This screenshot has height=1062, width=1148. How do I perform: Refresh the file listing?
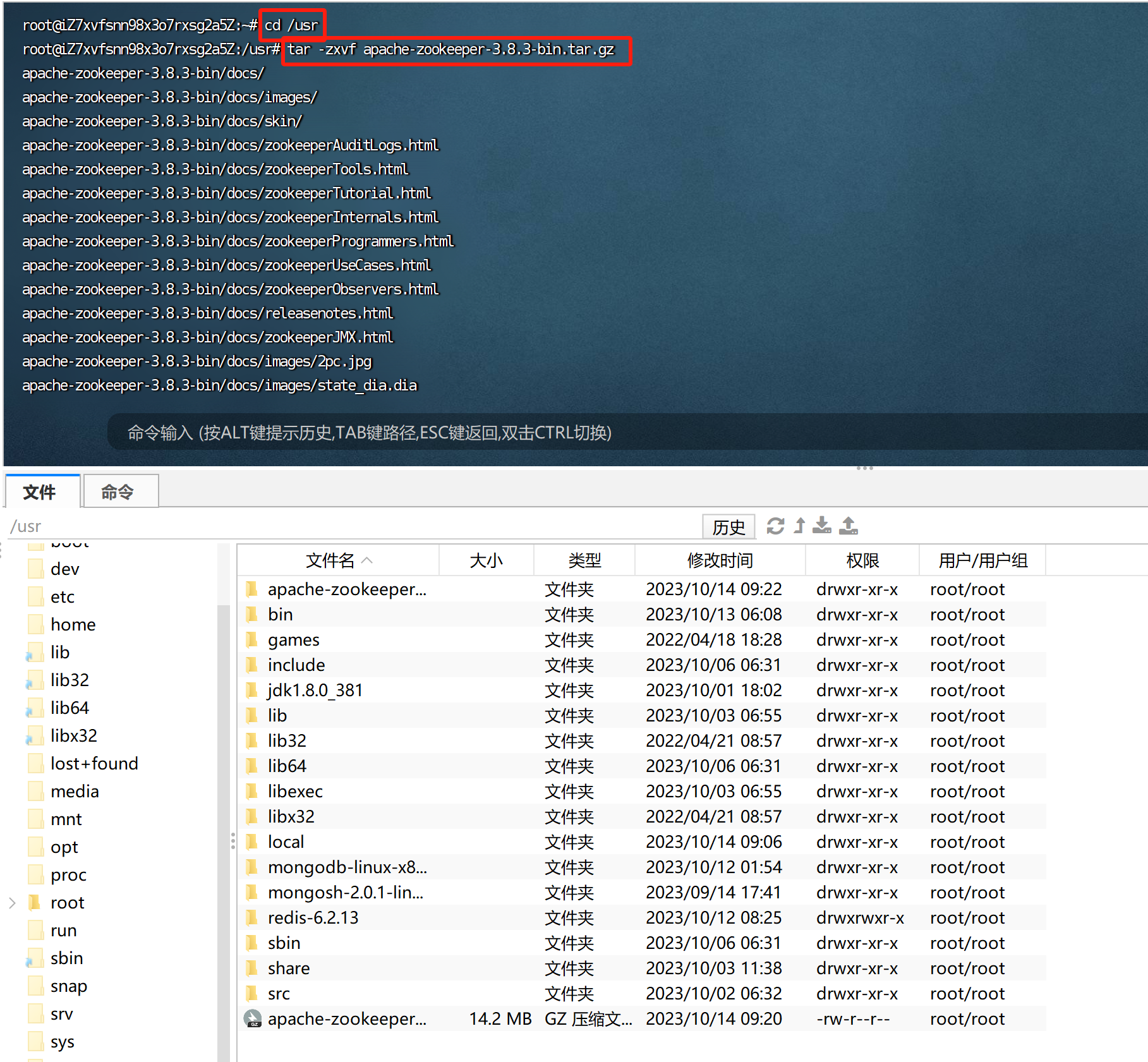click(776, 526)
